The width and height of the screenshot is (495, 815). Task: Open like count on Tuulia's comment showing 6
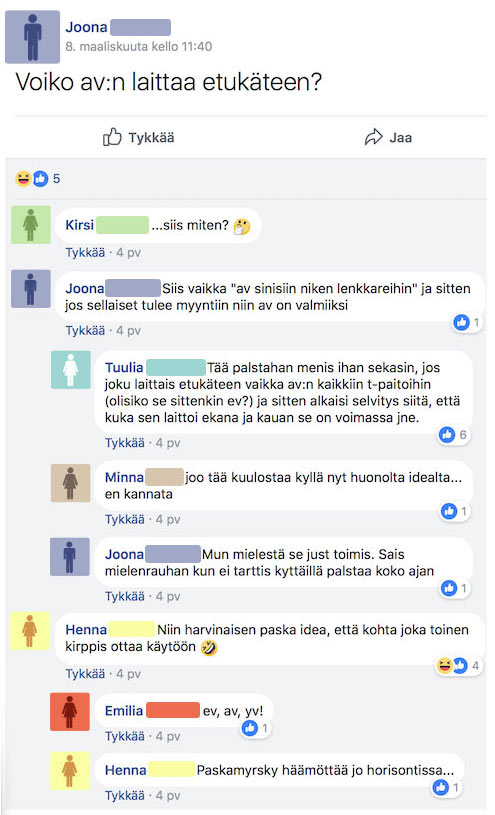454,435
